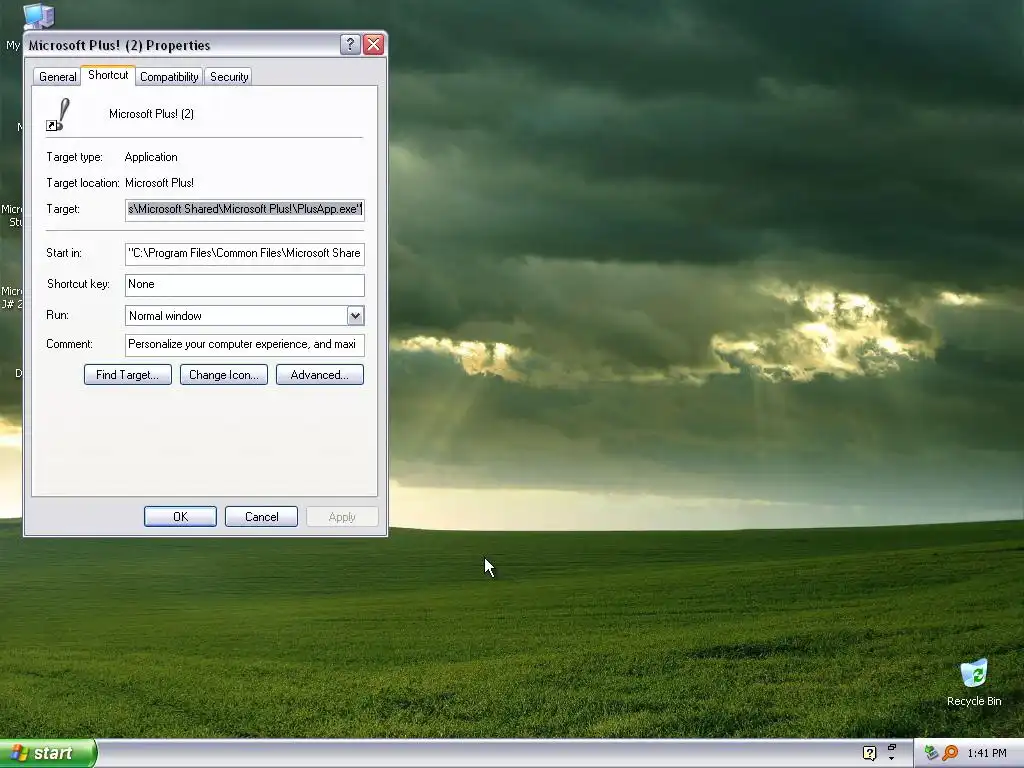Select the Shortcut tab
The image size is (1024, 768).
[x=108, y=75]
